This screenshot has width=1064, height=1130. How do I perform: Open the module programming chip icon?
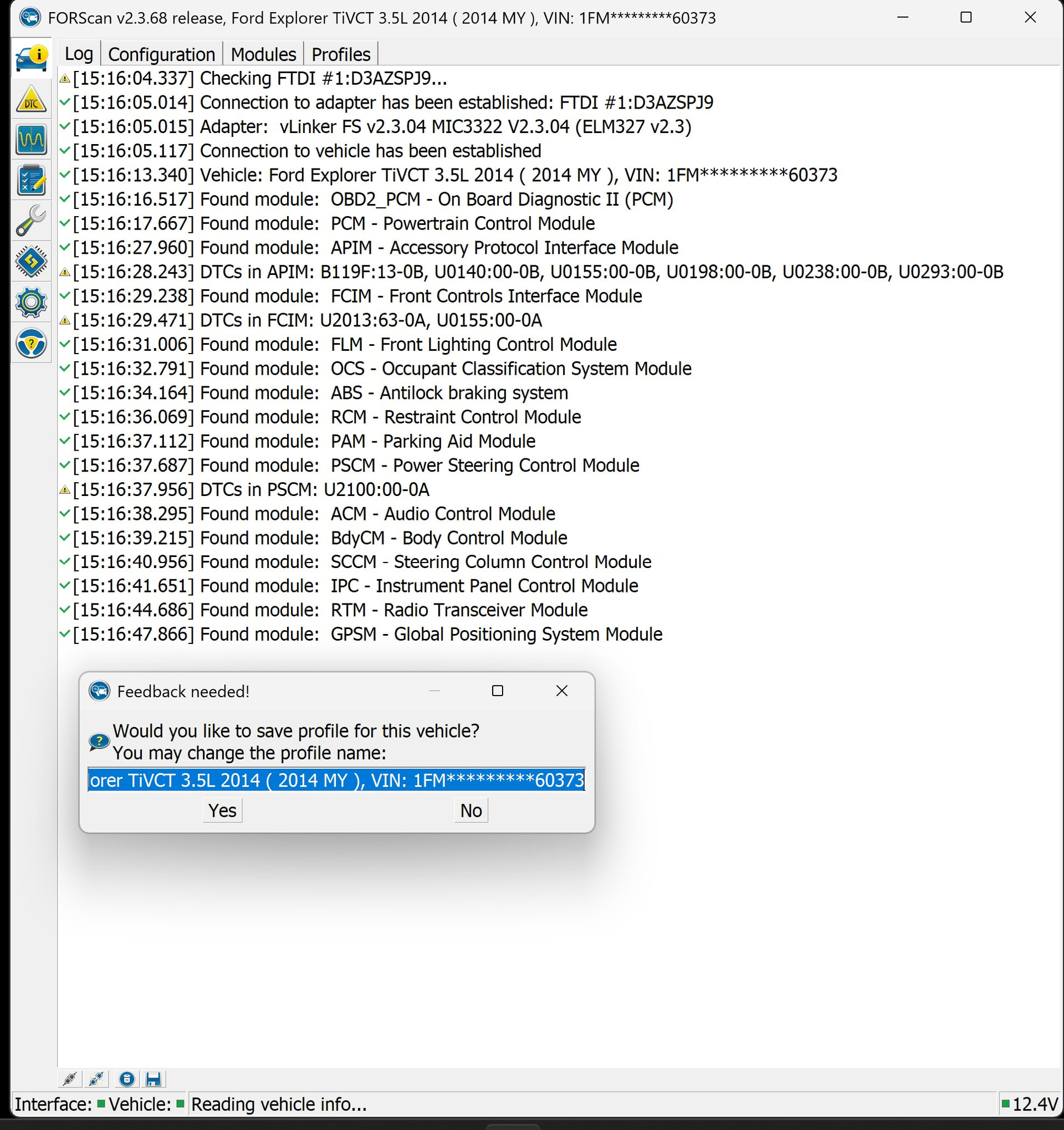(31, 262)
